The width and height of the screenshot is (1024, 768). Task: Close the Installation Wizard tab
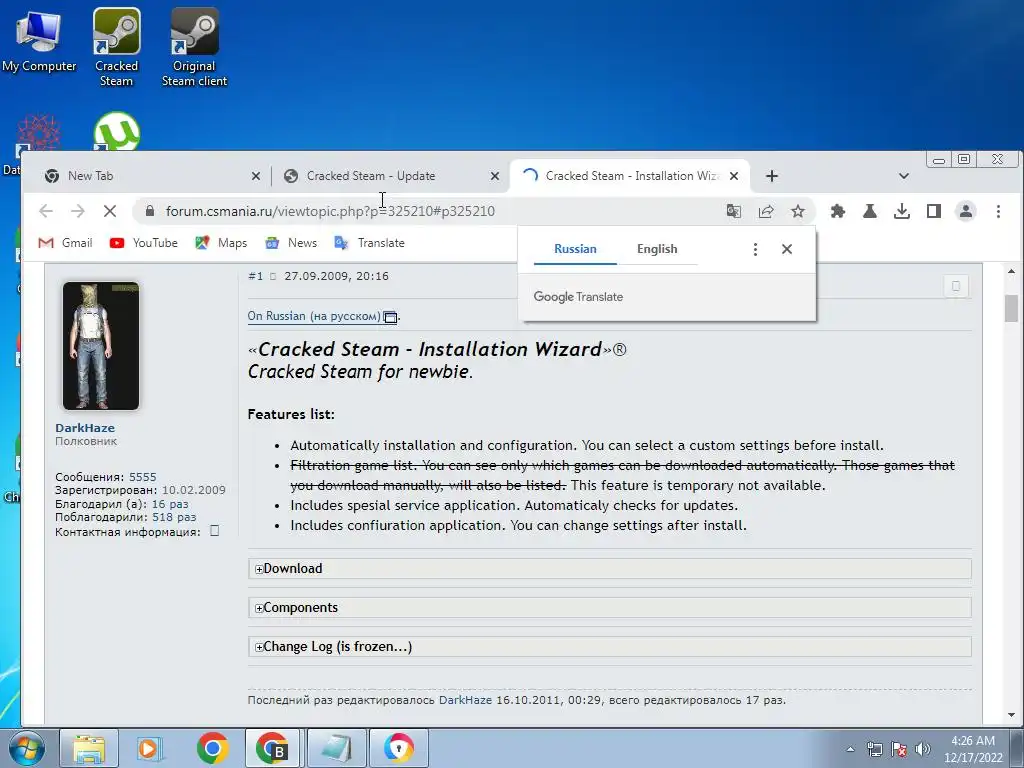click(733, 176)
